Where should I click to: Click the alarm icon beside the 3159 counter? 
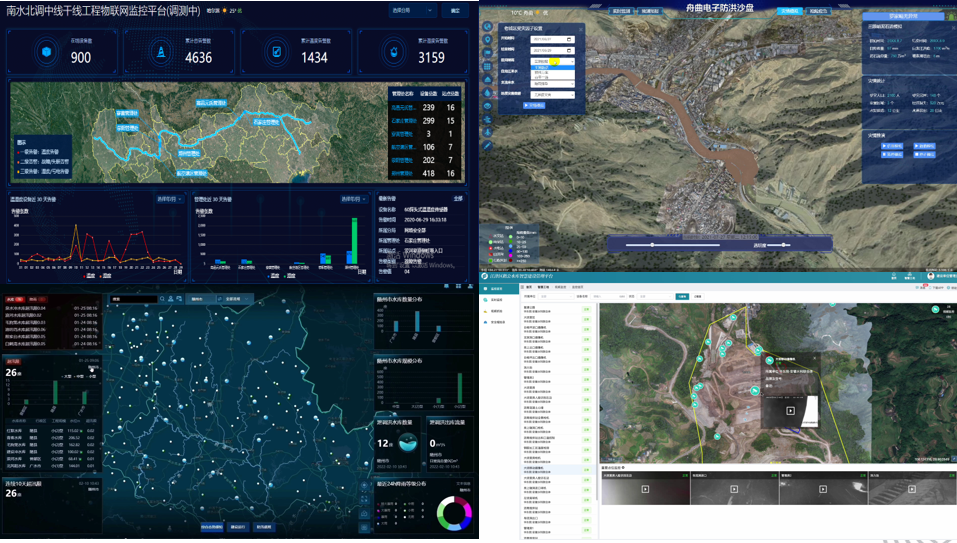(x=393, y=50)
